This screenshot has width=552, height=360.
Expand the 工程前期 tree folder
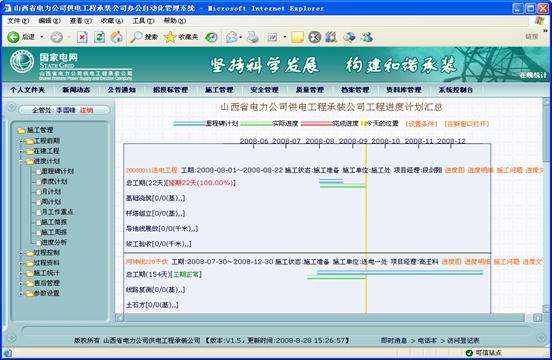21,141
